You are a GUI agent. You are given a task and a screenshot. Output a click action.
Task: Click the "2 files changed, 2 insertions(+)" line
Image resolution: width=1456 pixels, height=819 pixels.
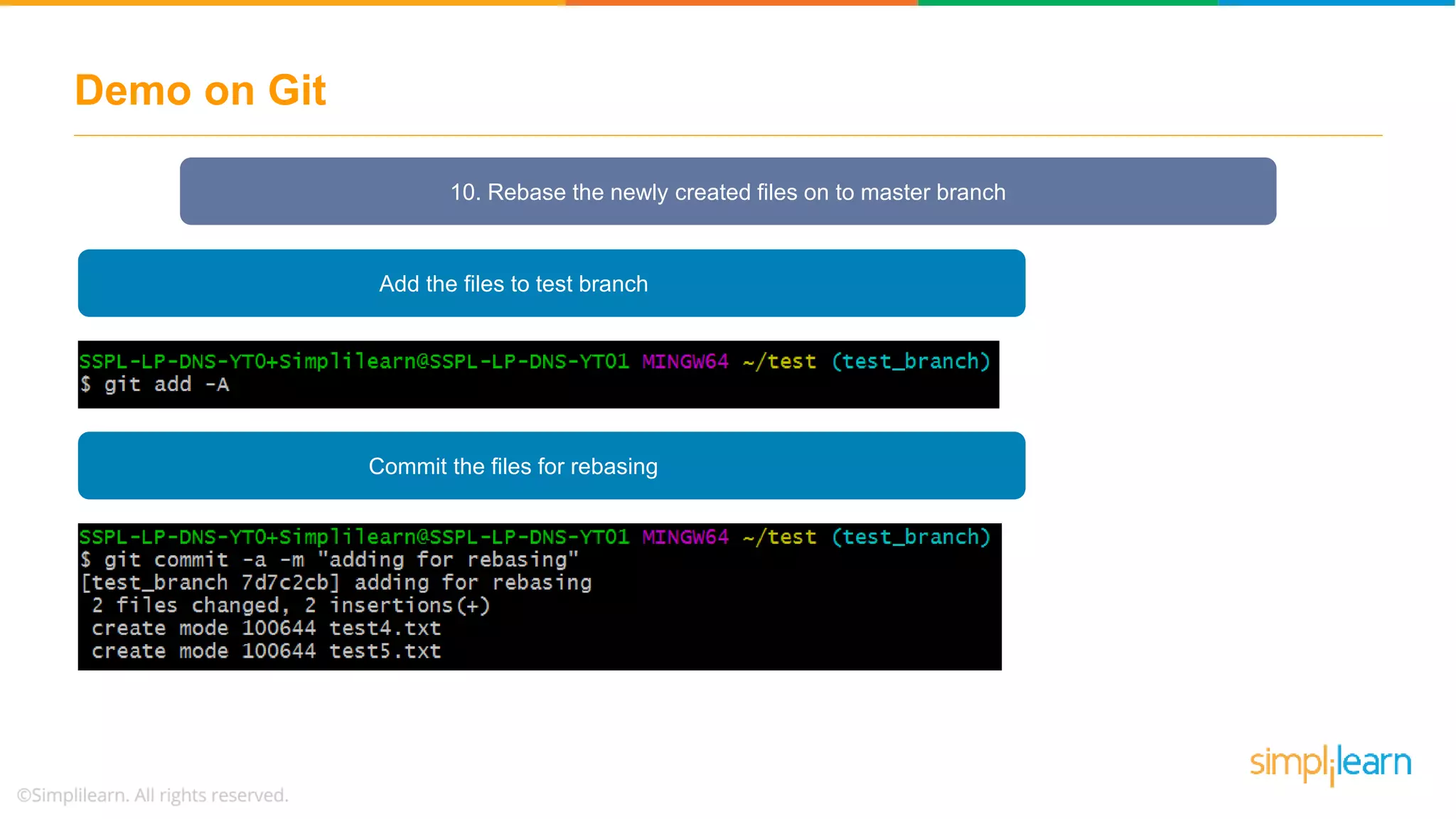pyautogui.click(x=291, y=605)
